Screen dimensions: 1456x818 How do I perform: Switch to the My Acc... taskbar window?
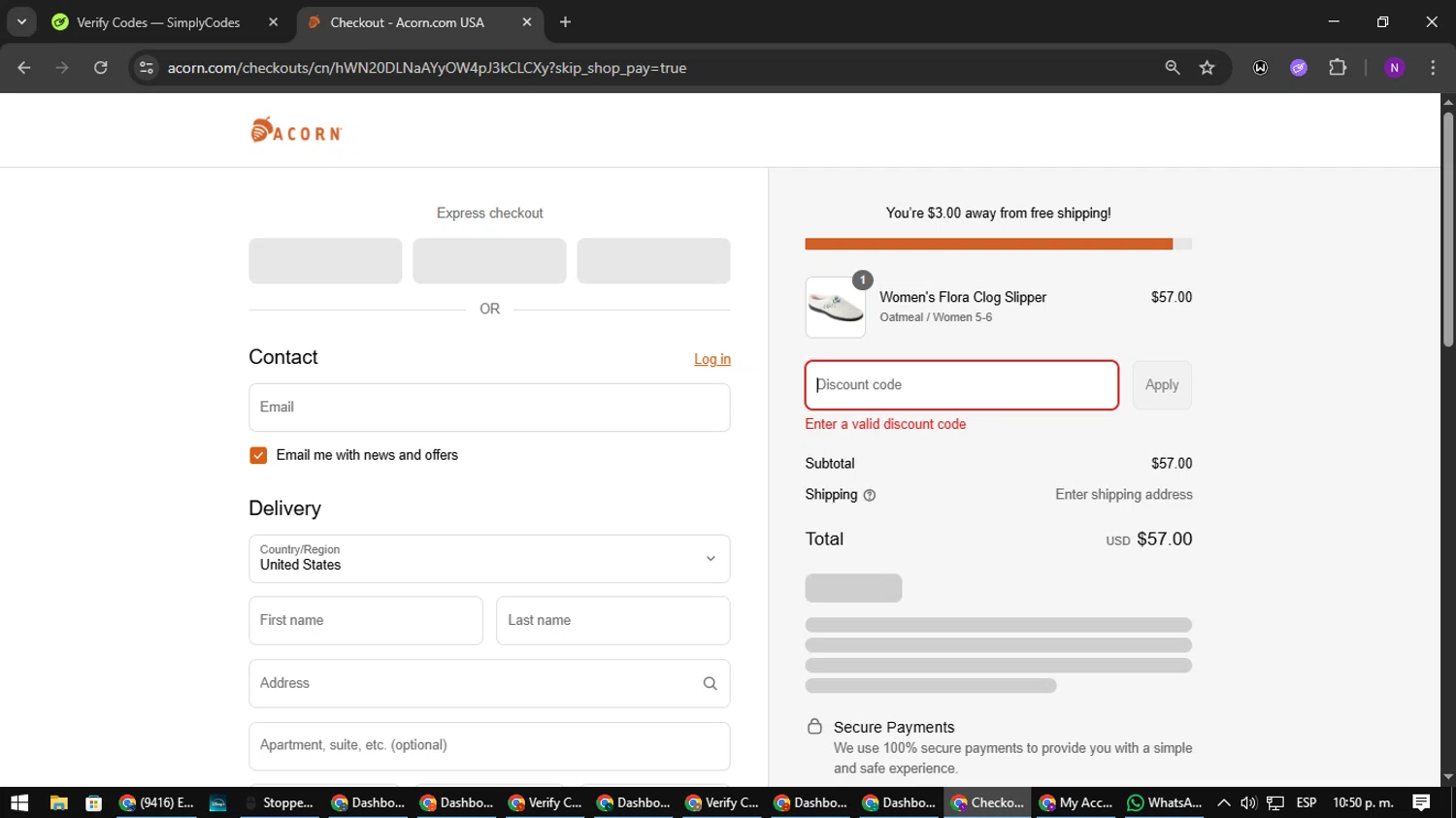click(1076, 802)
